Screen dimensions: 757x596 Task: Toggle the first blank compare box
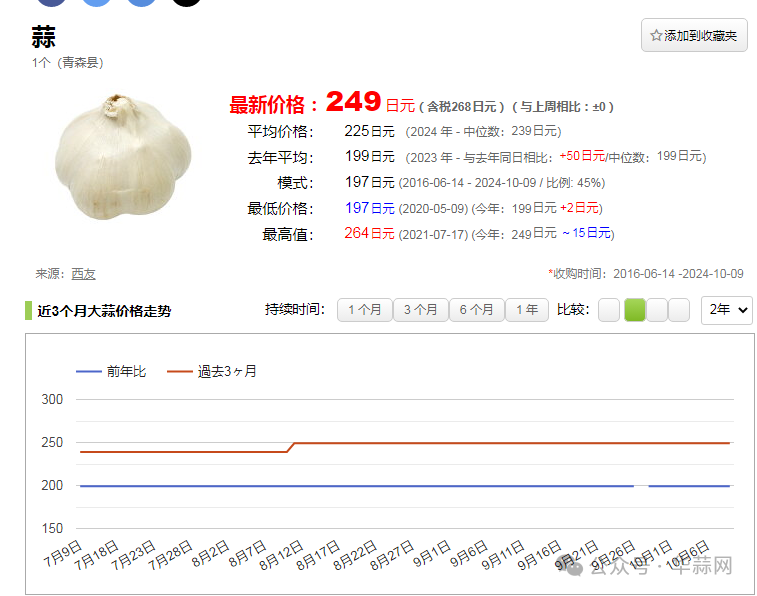click(x=609, y=310)
